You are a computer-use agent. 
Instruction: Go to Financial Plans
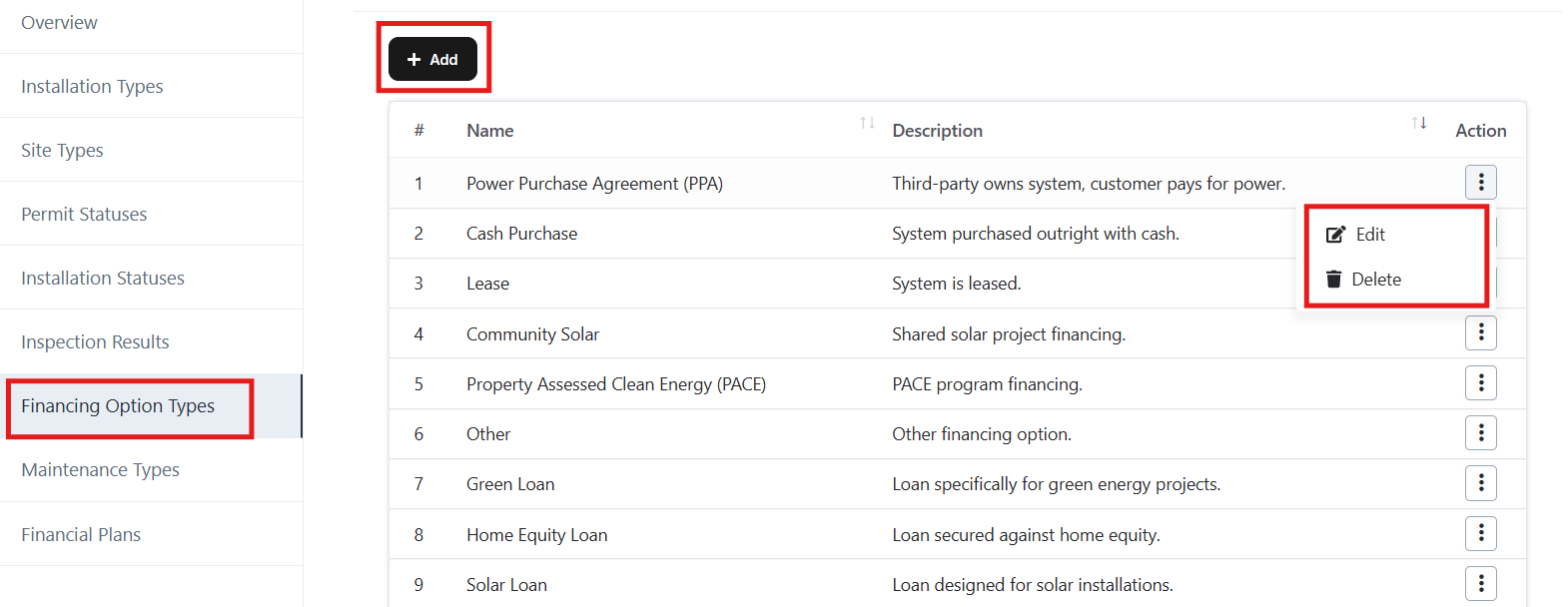(81, 535)
